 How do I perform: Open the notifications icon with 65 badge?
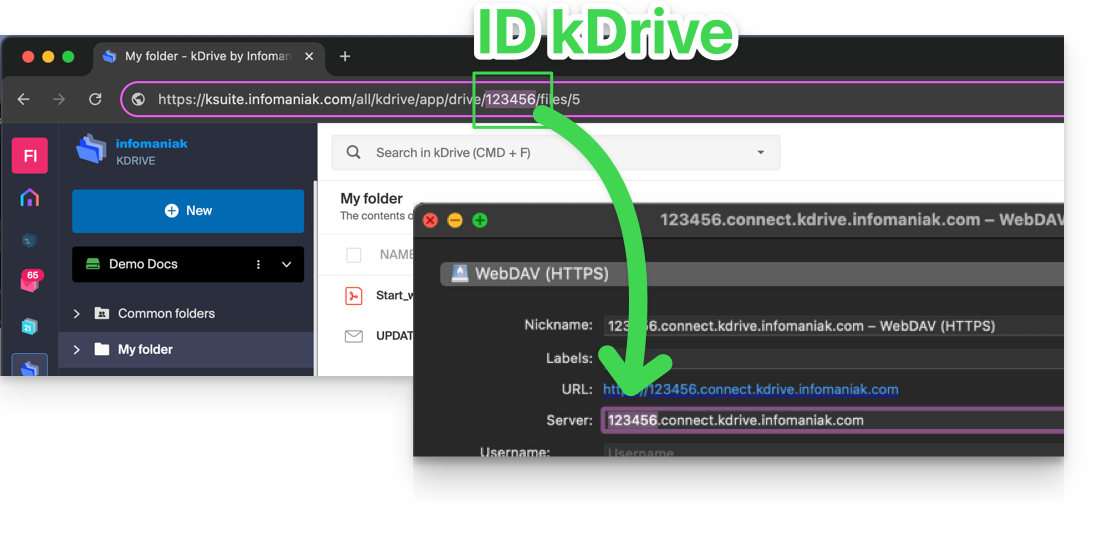click(x=30, y=281)
